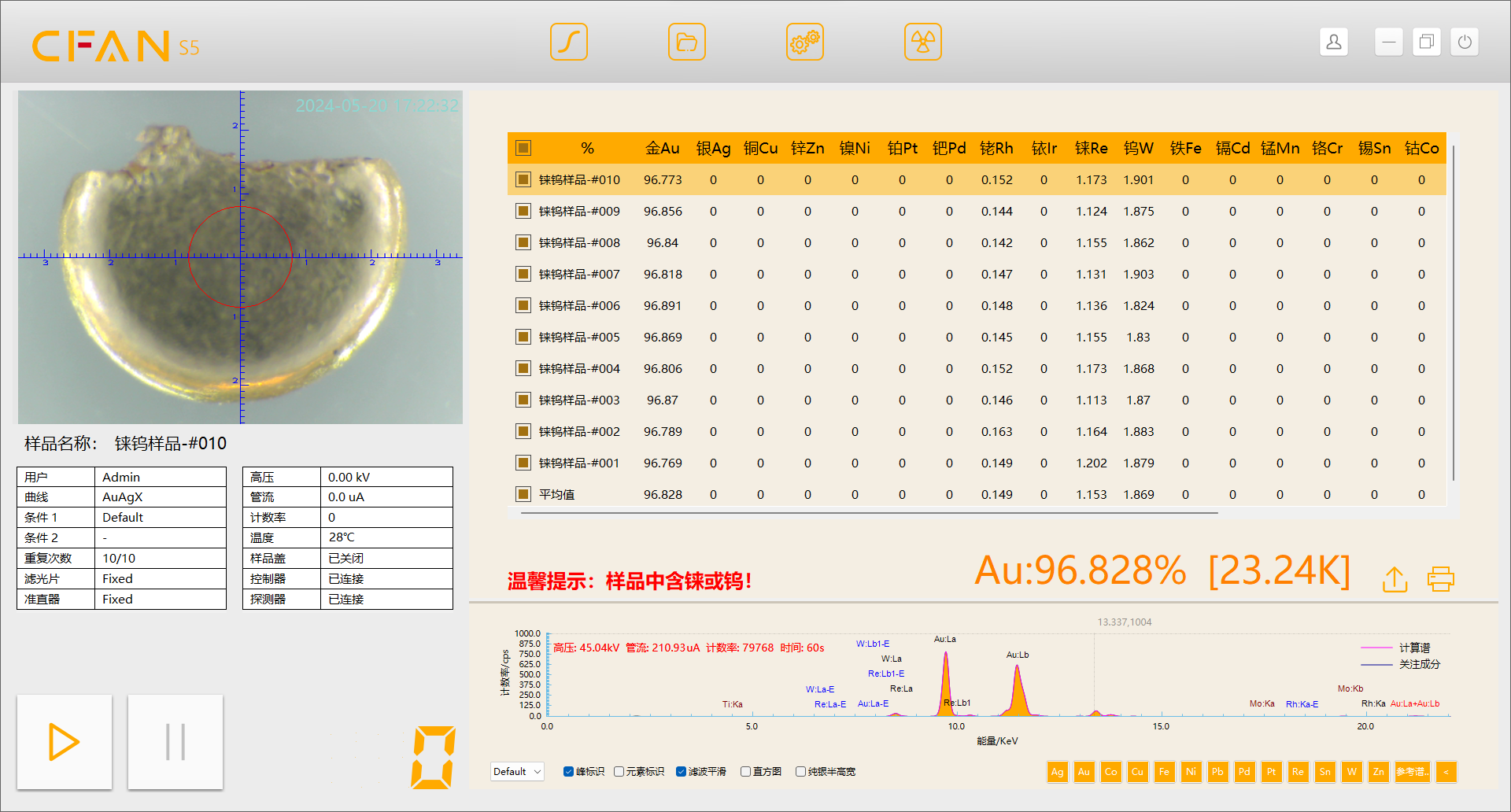Open the spectrum curve tool icon

pyautogui.click(x=568, y=42)
